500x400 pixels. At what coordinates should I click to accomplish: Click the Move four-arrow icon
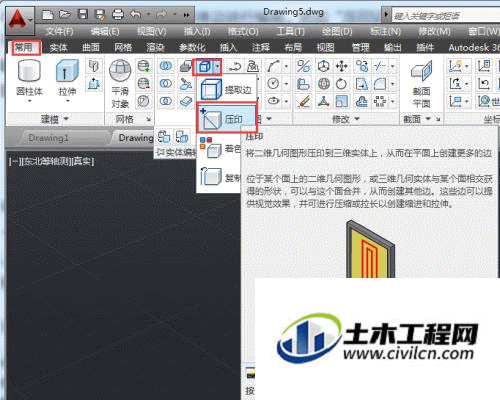point(341,66)
